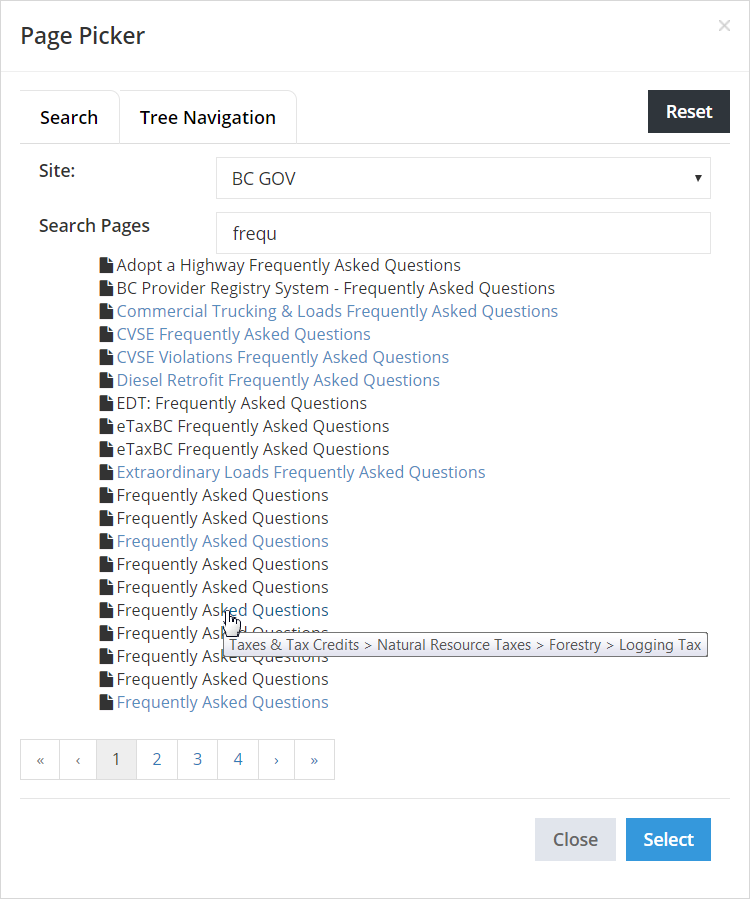This screenshot has height=899, width=750.
Task: Go to page 3 of search results
Action: pyautogui.click(x=197, y=759)
